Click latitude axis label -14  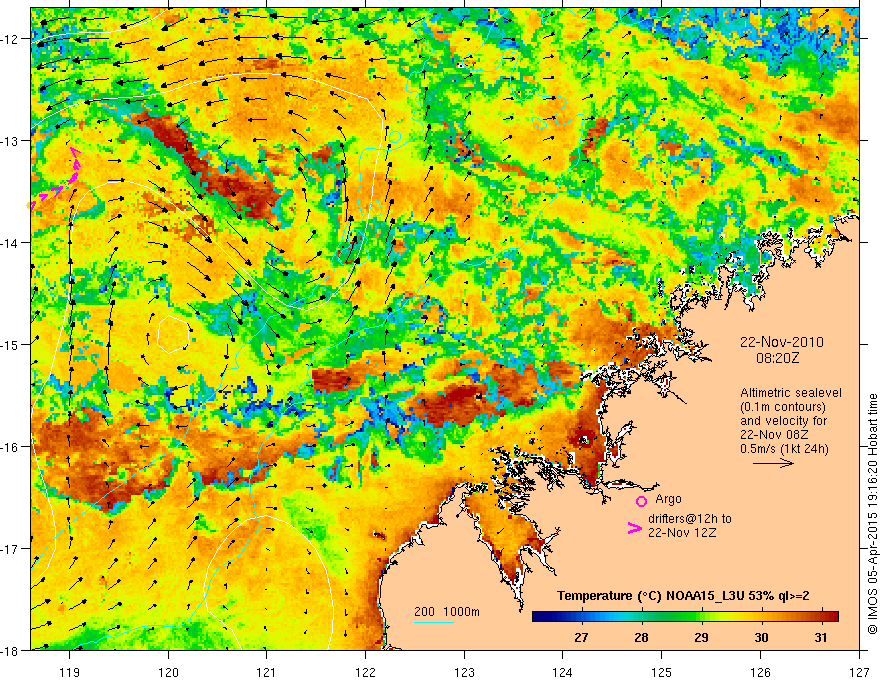pyautogui.click(x=11, y=242)
